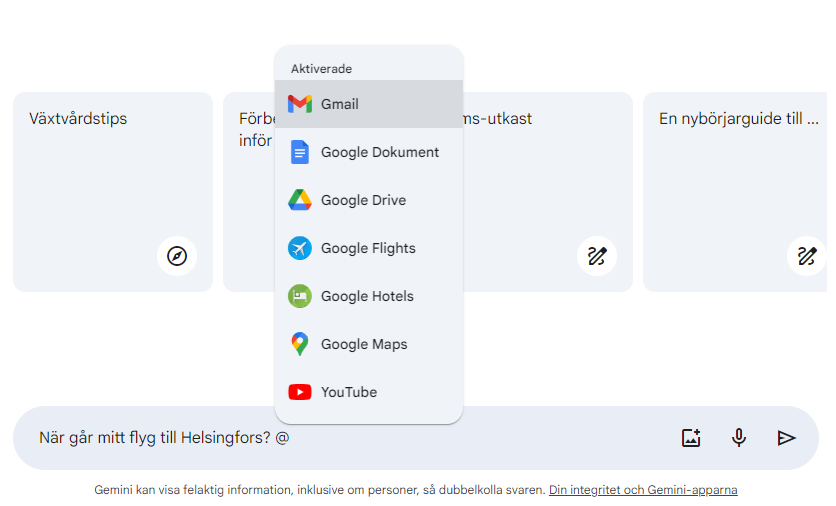
Task: Click the Google Drive triangle icon
Action: [x=300, y=200]
